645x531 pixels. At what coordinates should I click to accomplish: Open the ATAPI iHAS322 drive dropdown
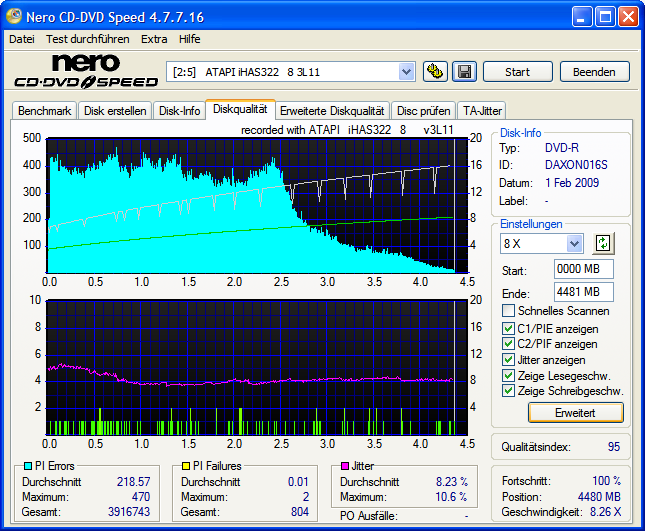click(x=406, y=72)
